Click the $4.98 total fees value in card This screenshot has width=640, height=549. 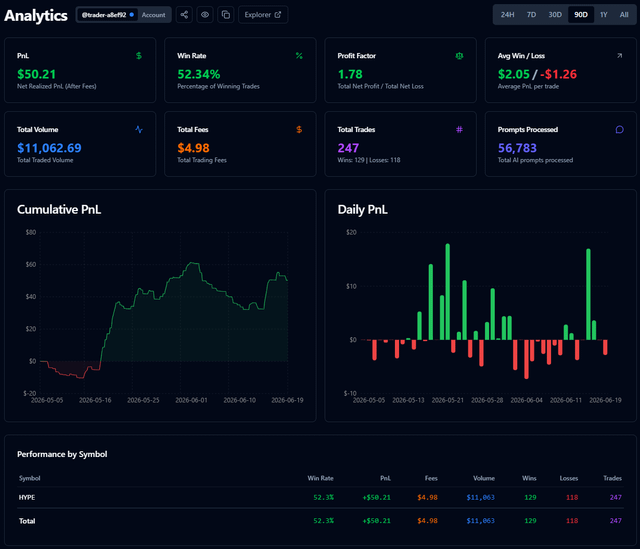(193, 148)
